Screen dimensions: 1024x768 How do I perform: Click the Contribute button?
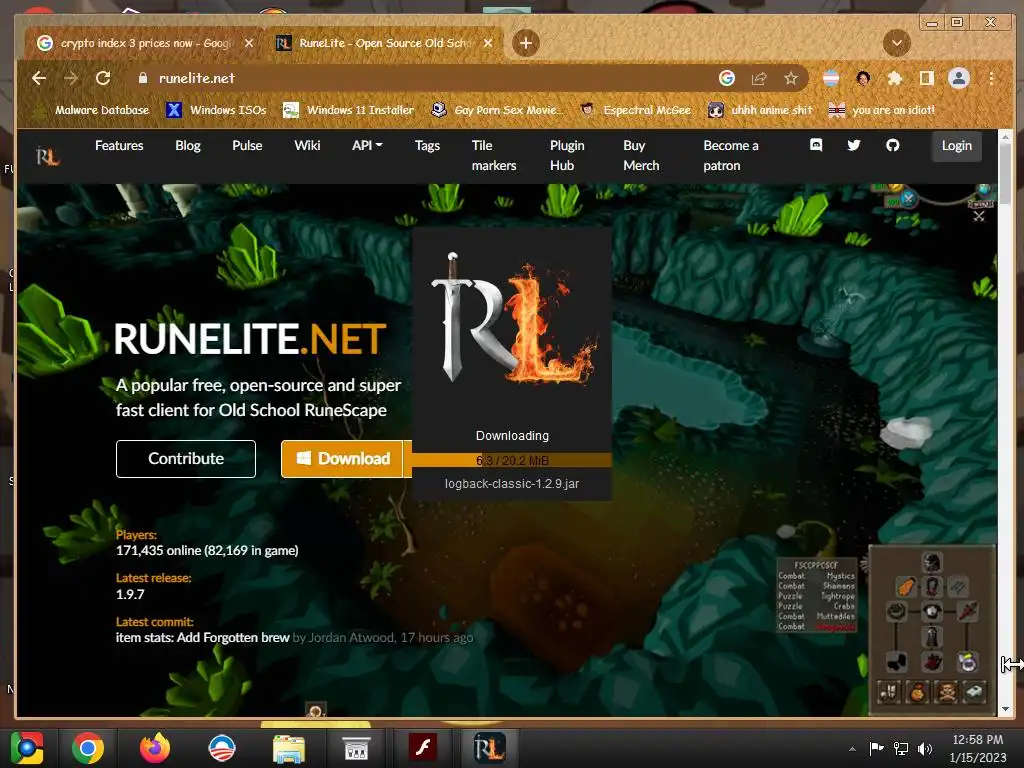pyautogui.click(x=186, y=458)
